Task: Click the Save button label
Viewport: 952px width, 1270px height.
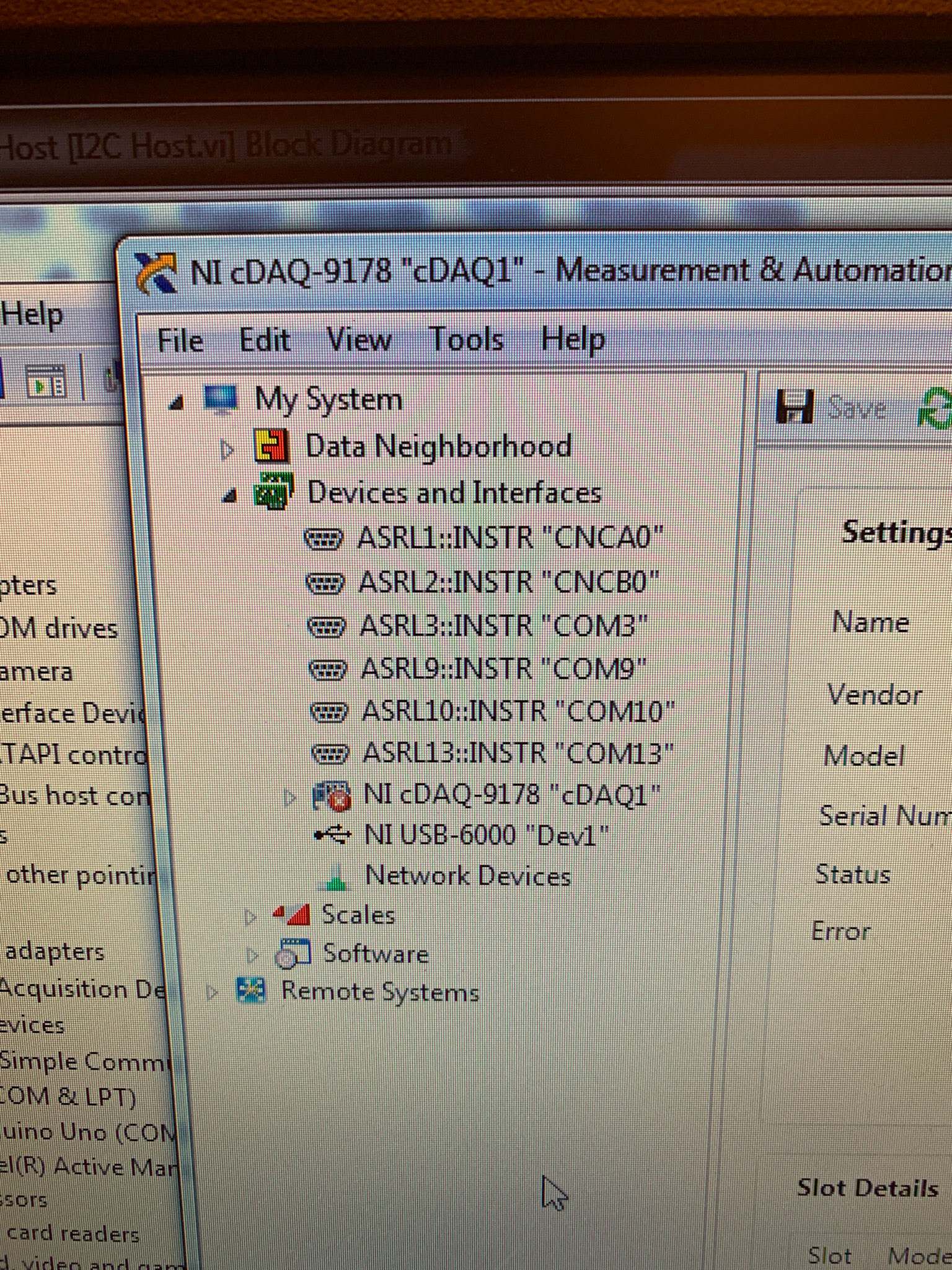Action: [858, 408]
